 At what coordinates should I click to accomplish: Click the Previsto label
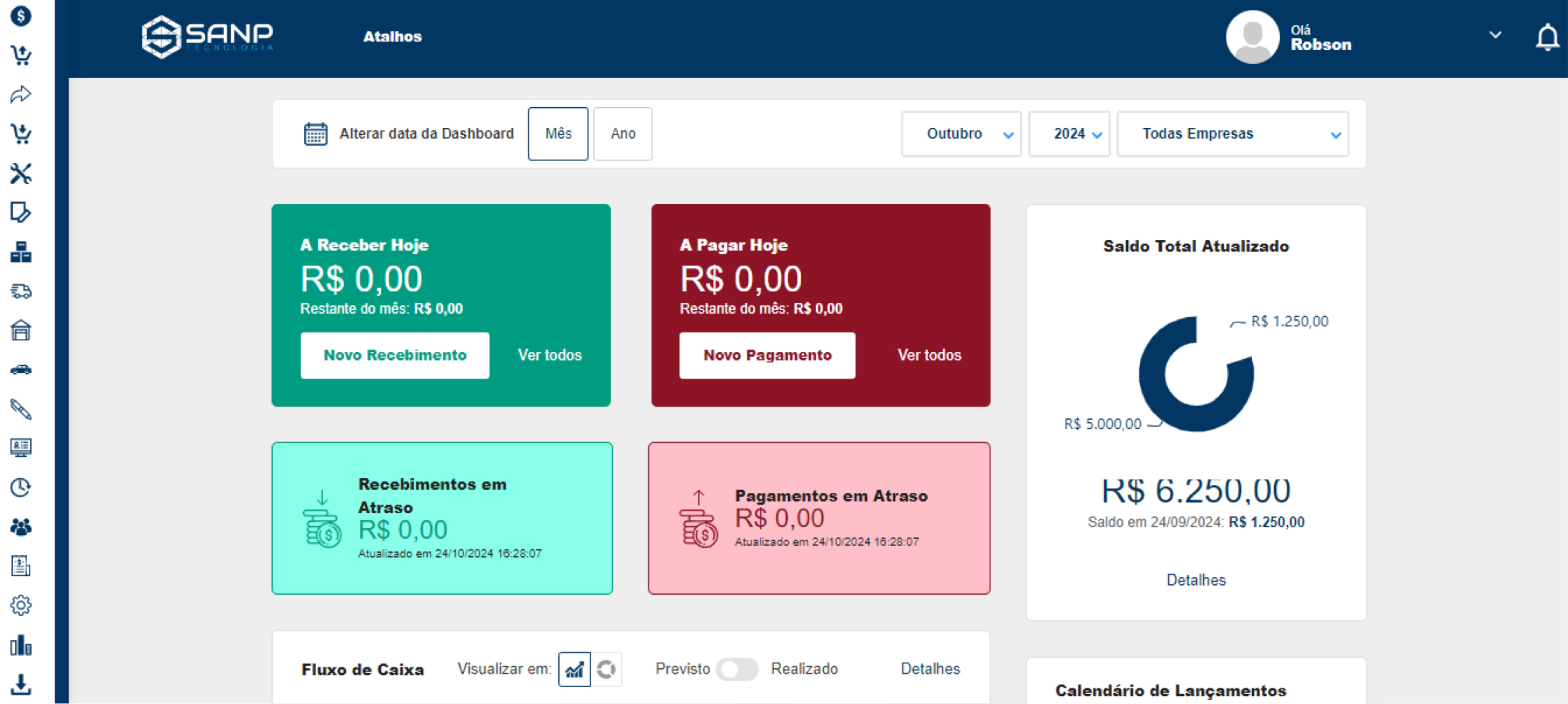[x=682, y=669]
